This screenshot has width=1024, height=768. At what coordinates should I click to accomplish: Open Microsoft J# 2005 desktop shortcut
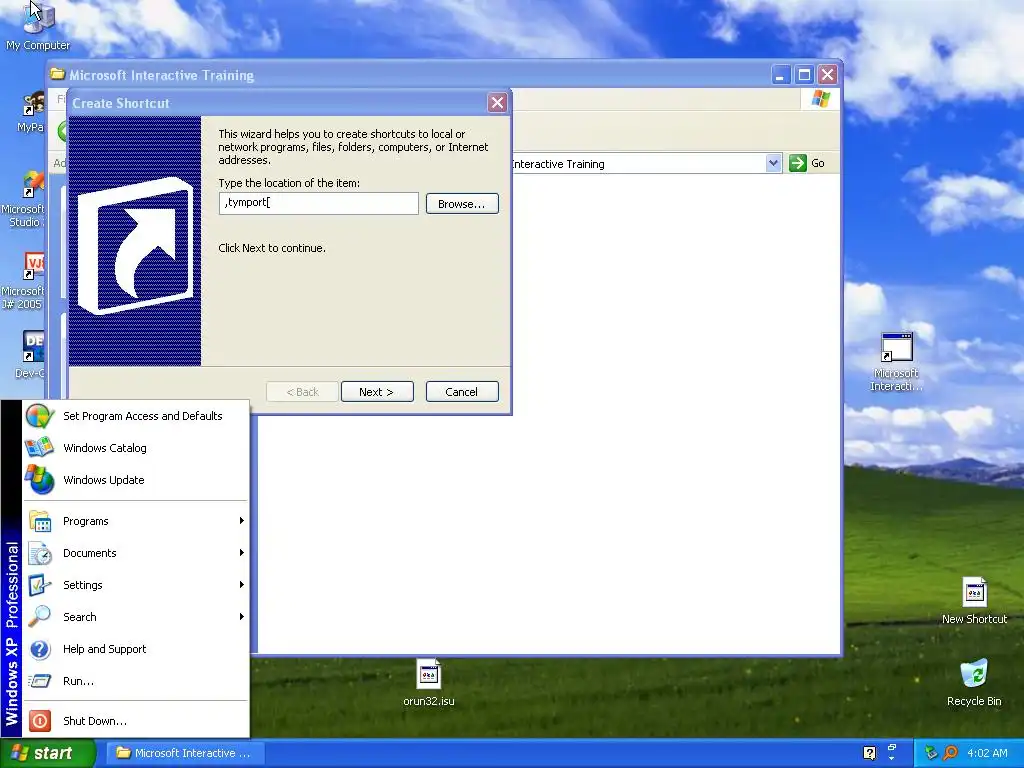(22, 281)
